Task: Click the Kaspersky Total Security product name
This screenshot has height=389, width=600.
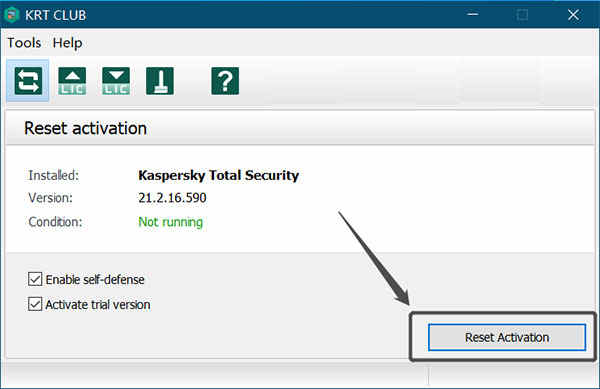Action: 218,175
